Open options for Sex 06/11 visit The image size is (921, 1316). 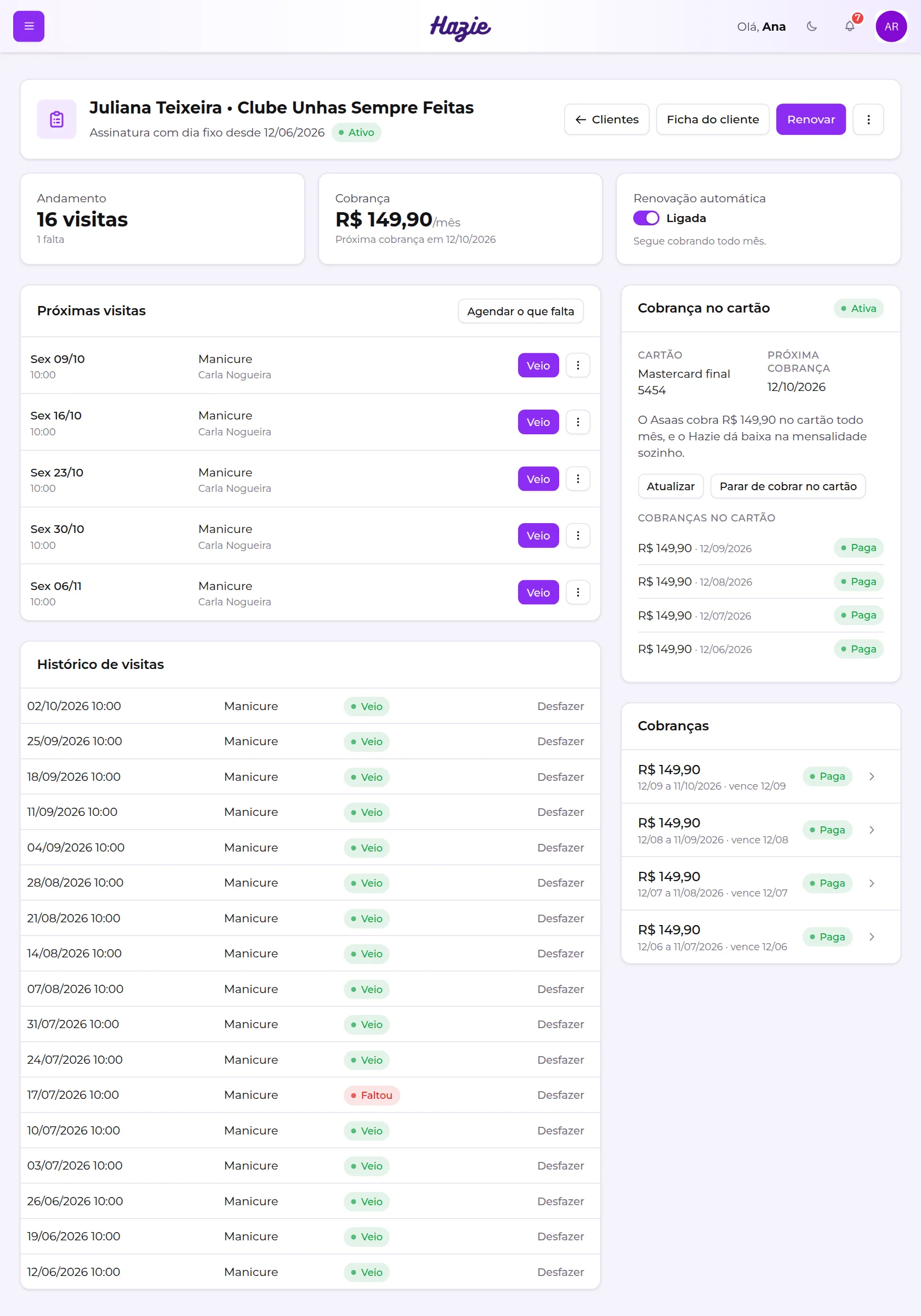pyautogui.click(x=578, y=592)
